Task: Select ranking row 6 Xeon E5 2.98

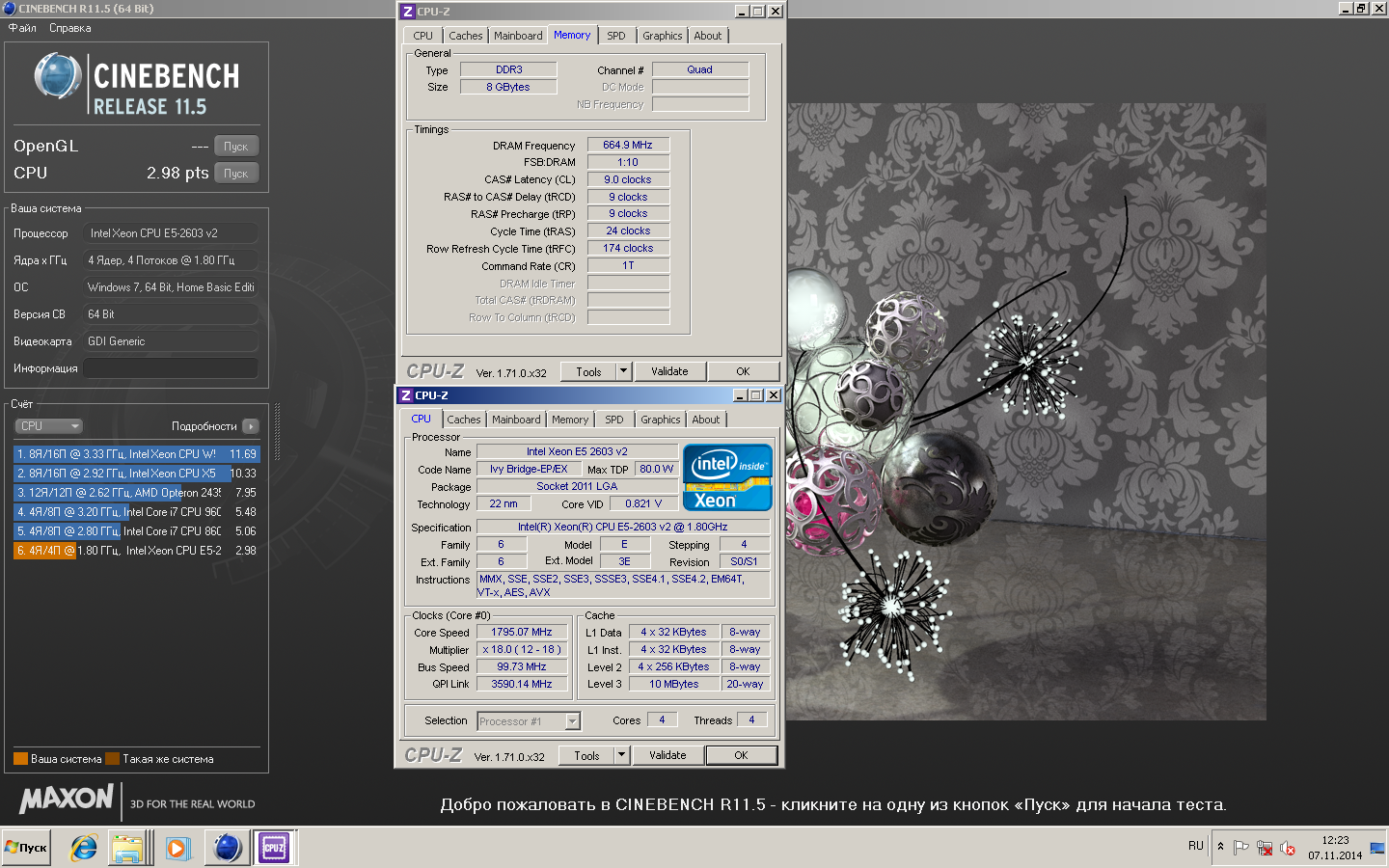Action: click(x=136, y=551)
